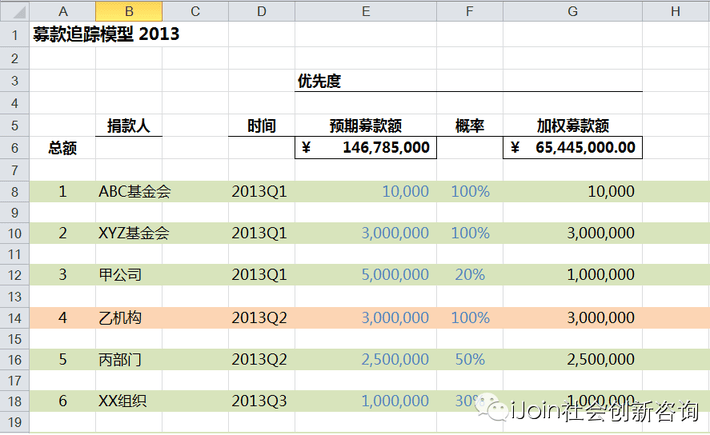710x435 pixels.
Task: Click 2013Q3 in XX组织 row
Action: tap(259, 401)
